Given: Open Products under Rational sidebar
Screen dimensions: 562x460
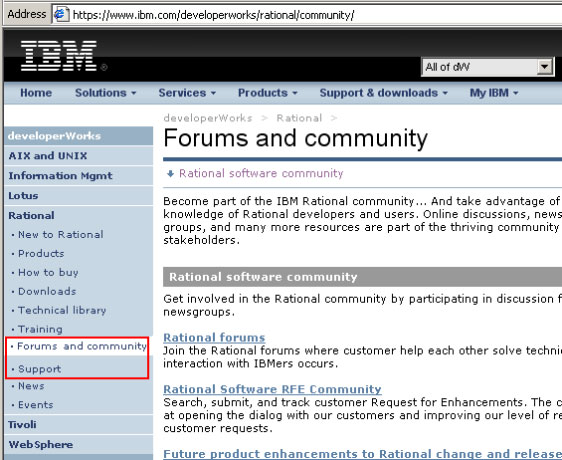Looking at the screenshot, I should [x=41, y=253].
